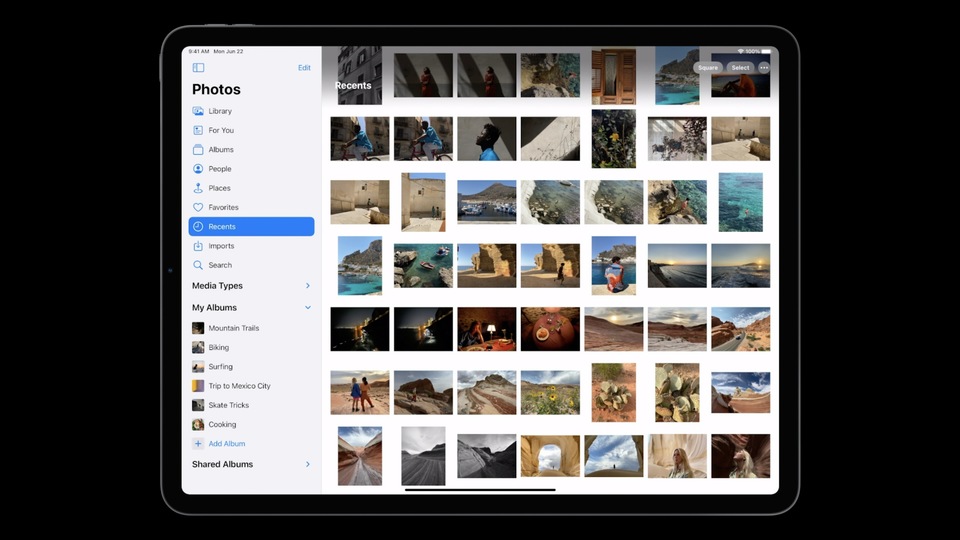Screen dimensions: 960x540
Task: Click the Surfing album thumbnail icon
Action: tap(198, 367)
